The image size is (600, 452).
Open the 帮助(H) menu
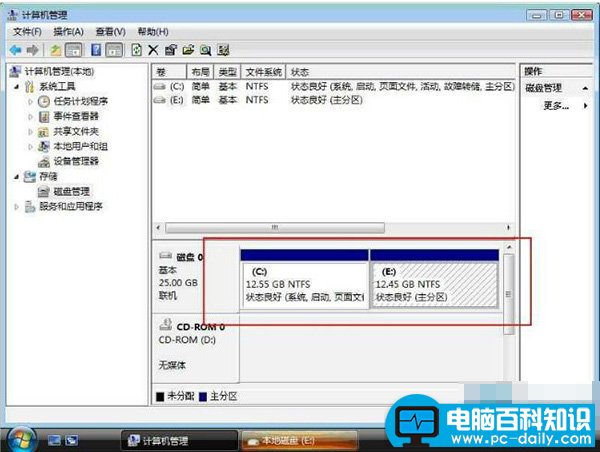coord(153,32)
